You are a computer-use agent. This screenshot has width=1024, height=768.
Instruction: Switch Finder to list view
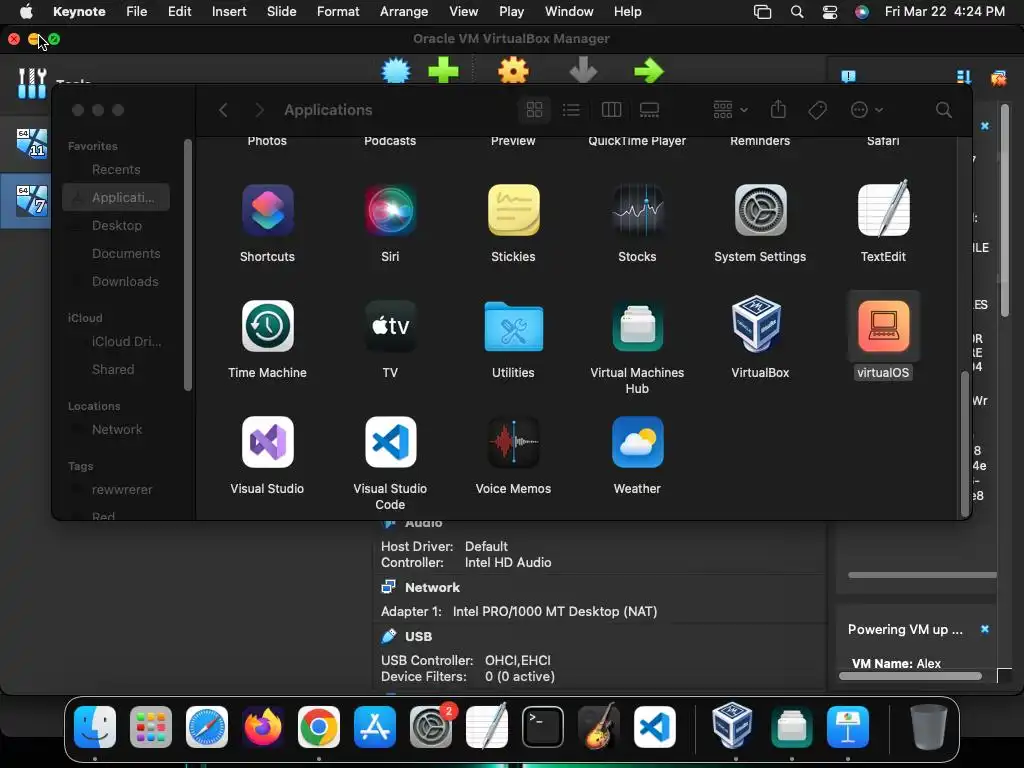point(571,110)
